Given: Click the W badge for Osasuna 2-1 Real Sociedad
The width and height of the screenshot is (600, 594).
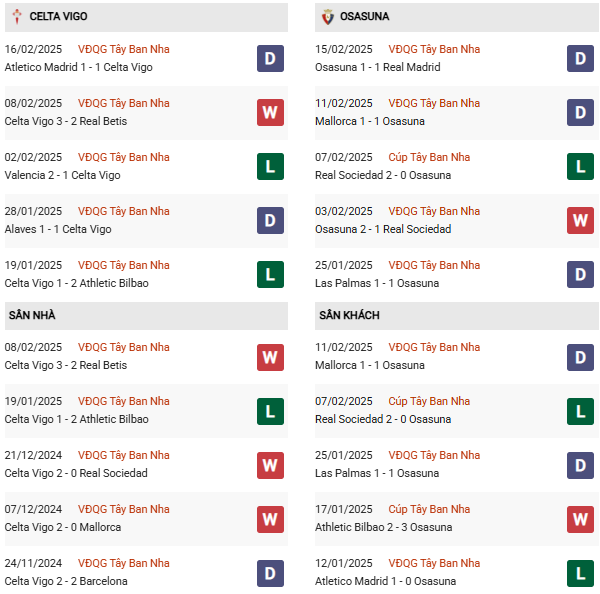Looking at the screenshot, I should [580, 221].
